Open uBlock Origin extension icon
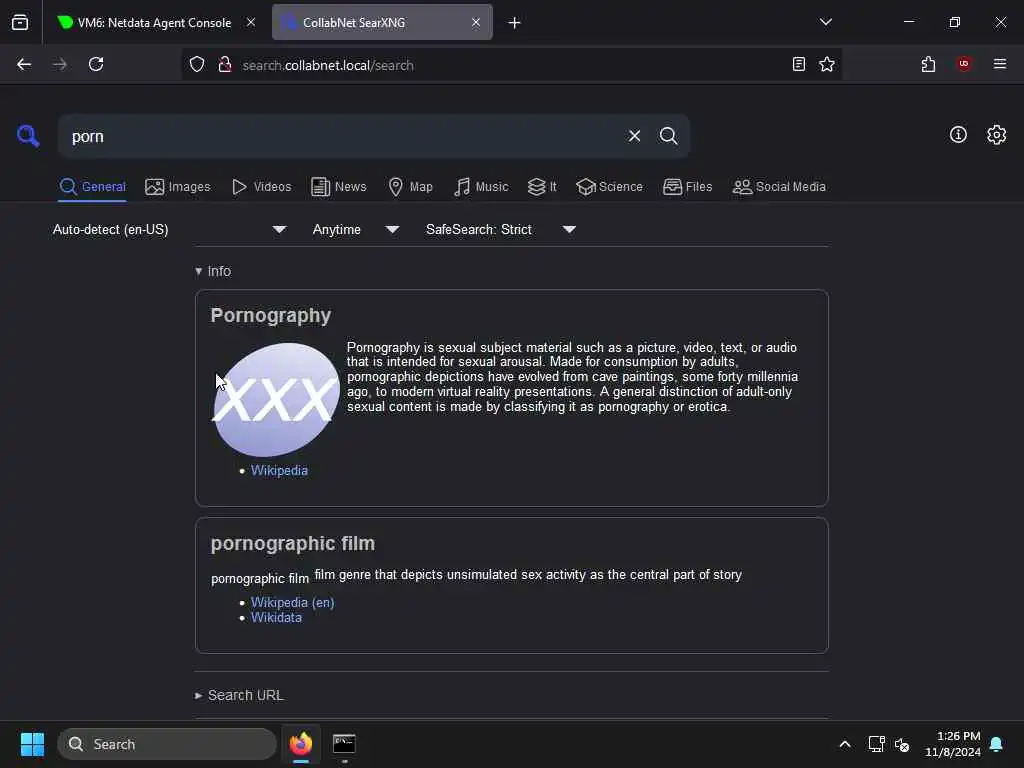The image size is (1024, 768). [964, 64]
